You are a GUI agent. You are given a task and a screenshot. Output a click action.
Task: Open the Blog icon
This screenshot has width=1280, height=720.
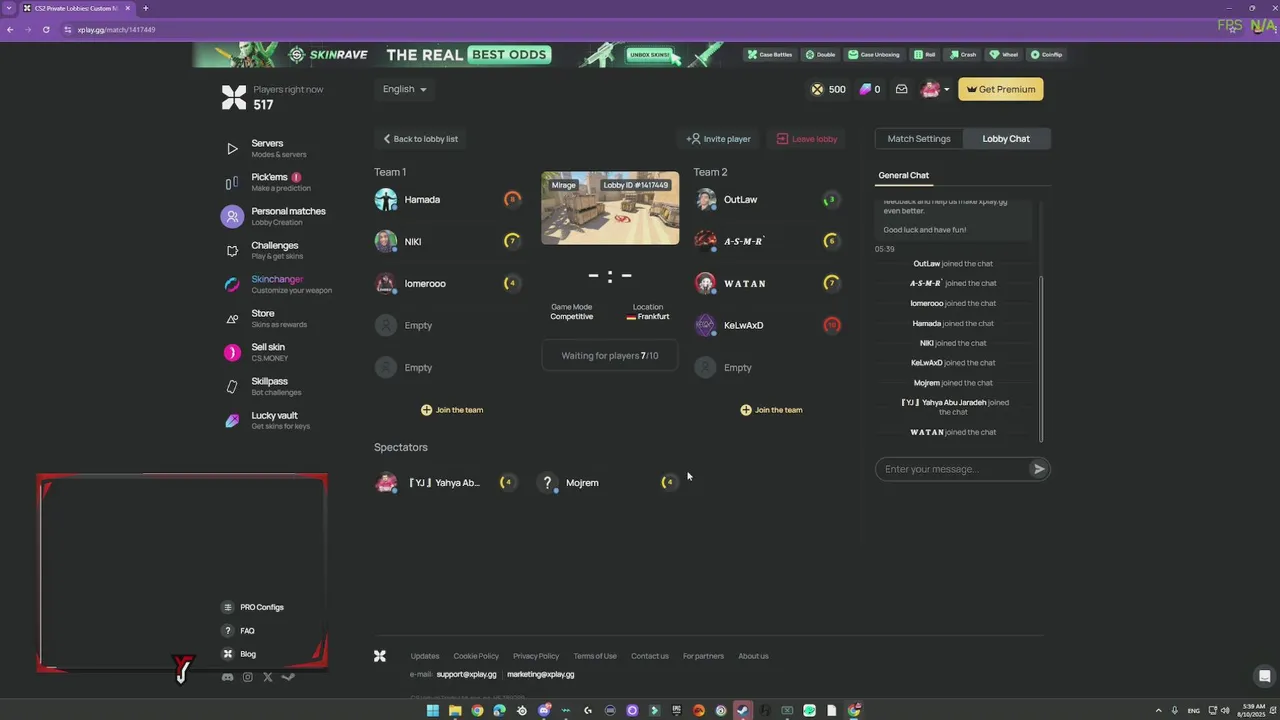pyautogui.click(x=228, y=654)
